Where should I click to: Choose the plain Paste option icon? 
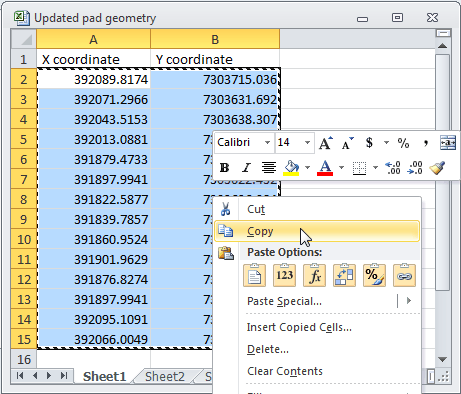point(254,275)
